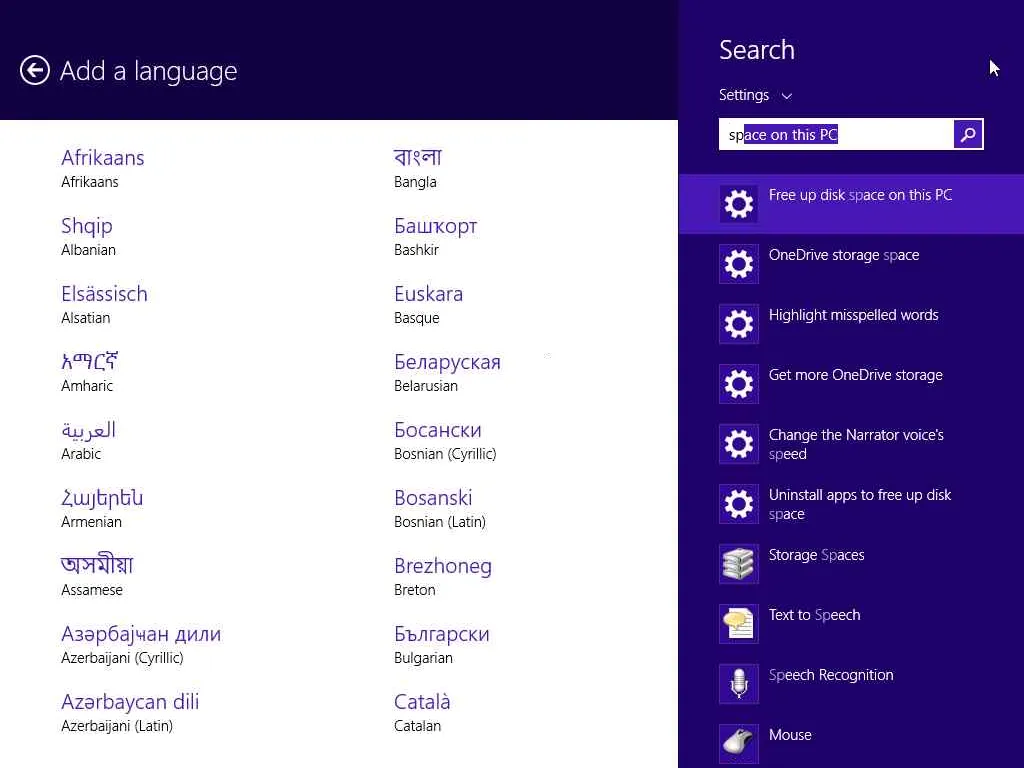Select Беларуская Belarusian language
The image size is (1024, 768).
coord(447,372)
